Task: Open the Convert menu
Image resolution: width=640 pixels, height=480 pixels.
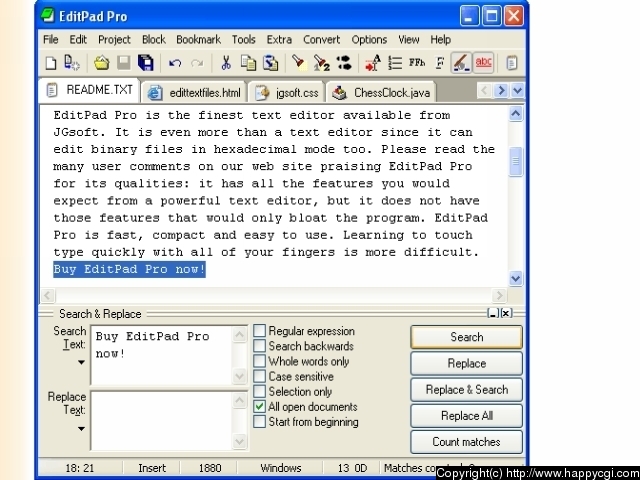Action: coord(321,40)
